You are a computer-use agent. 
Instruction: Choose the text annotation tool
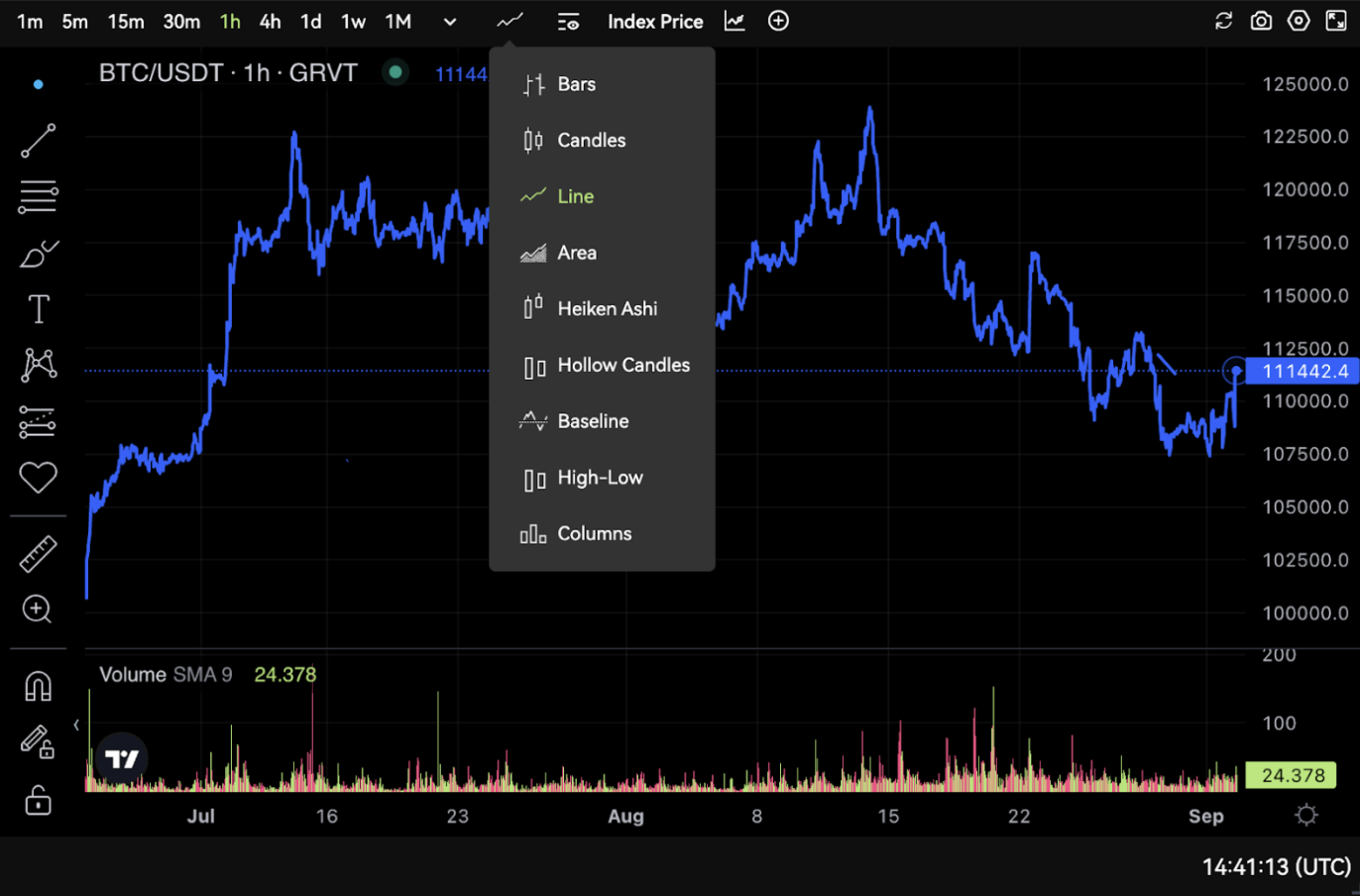click(x=38, y=309)
